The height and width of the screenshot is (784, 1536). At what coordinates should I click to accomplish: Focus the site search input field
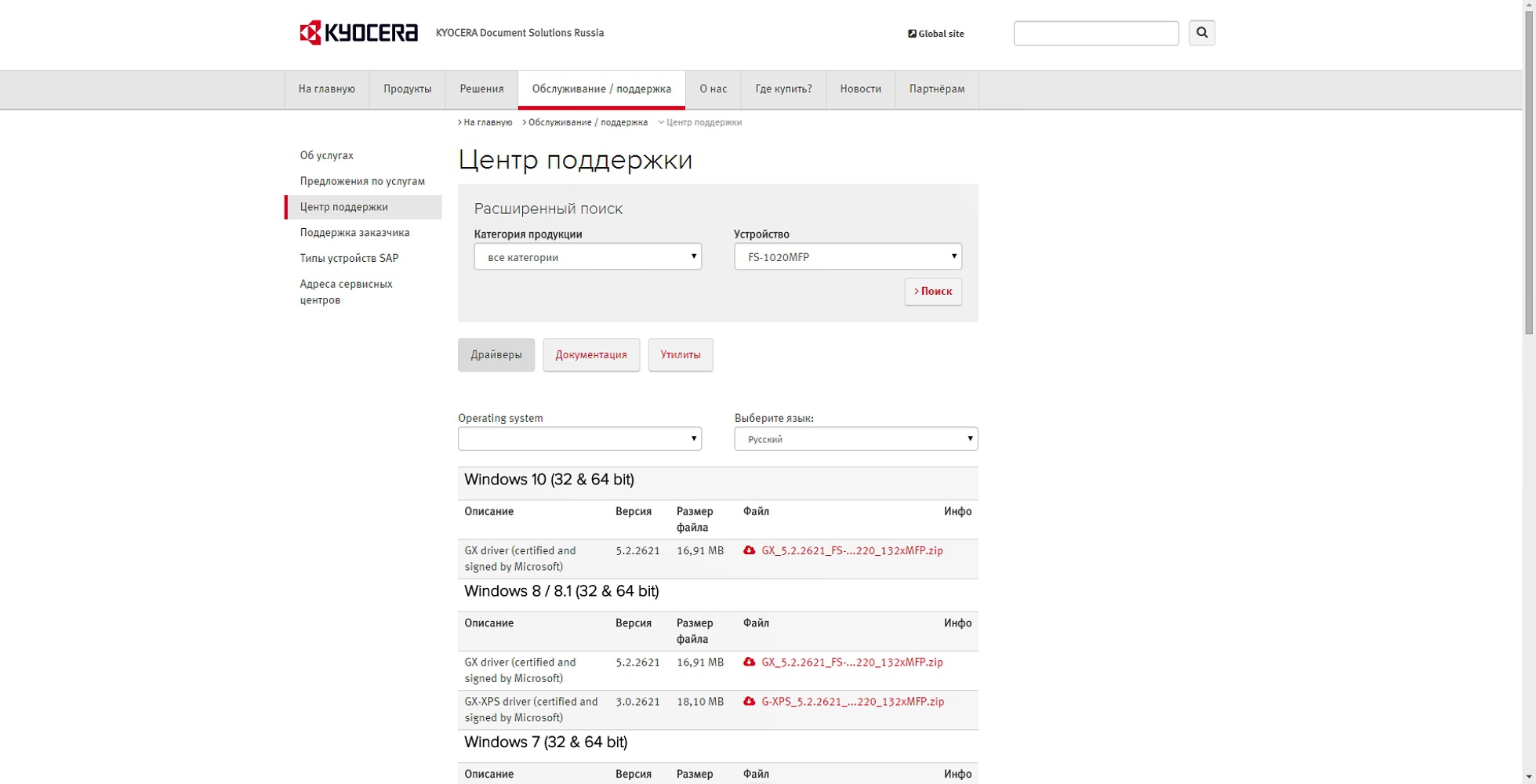[1095, 33]
